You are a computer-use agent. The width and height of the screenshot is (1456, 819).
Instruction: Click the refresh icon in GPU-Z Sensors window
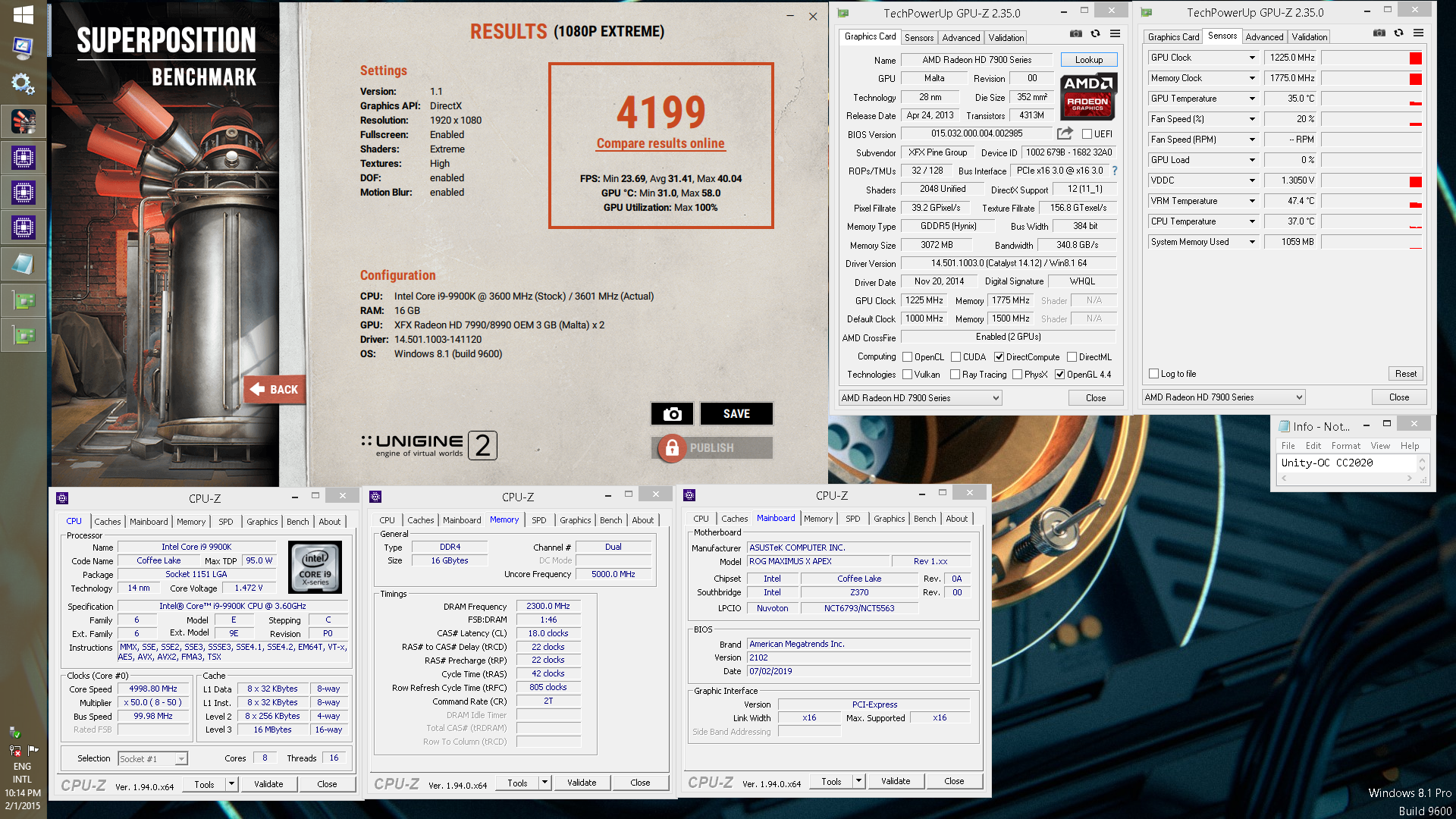click(1398, 33)
